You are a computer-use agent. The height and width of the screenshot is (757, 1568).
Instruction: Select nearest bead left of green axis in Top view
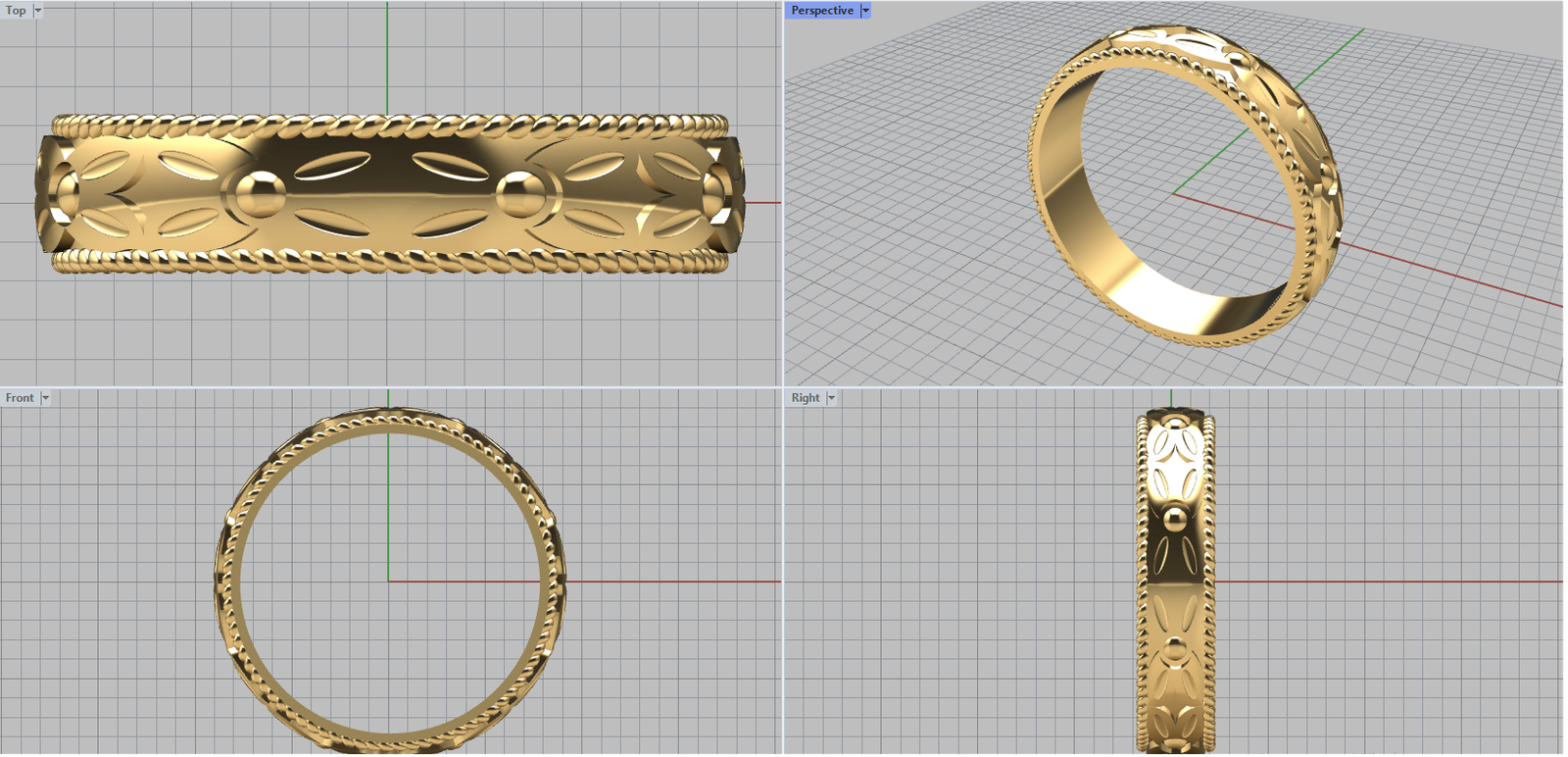coord(255,194)
